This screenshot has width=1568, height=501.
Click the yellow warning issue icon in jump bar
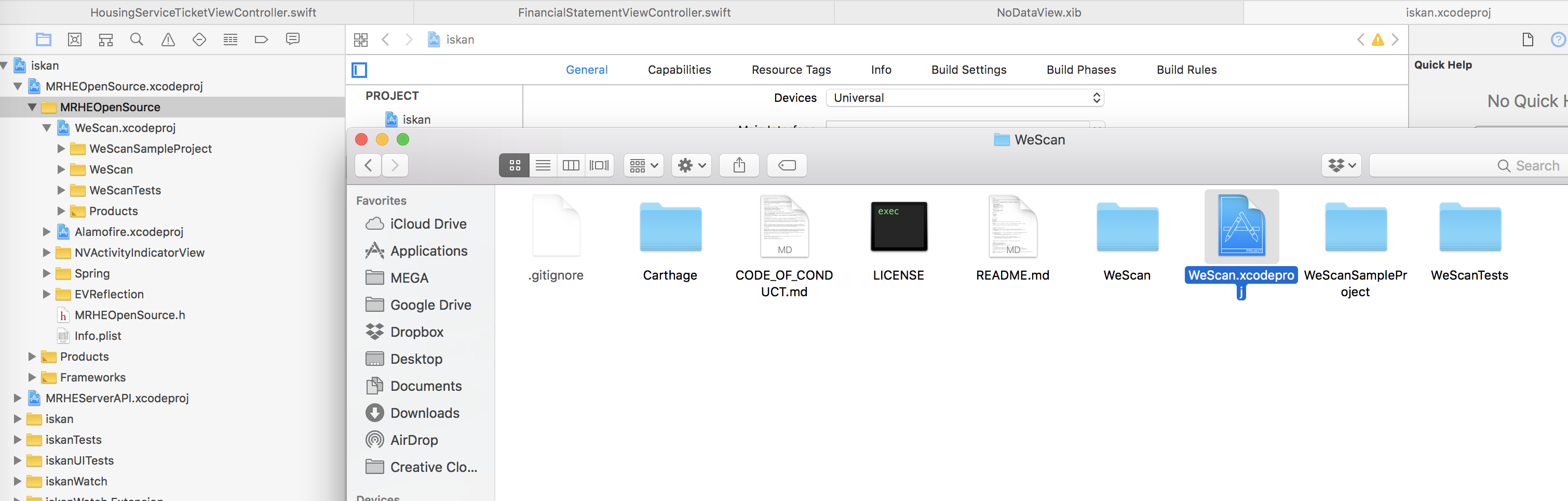1378,39
